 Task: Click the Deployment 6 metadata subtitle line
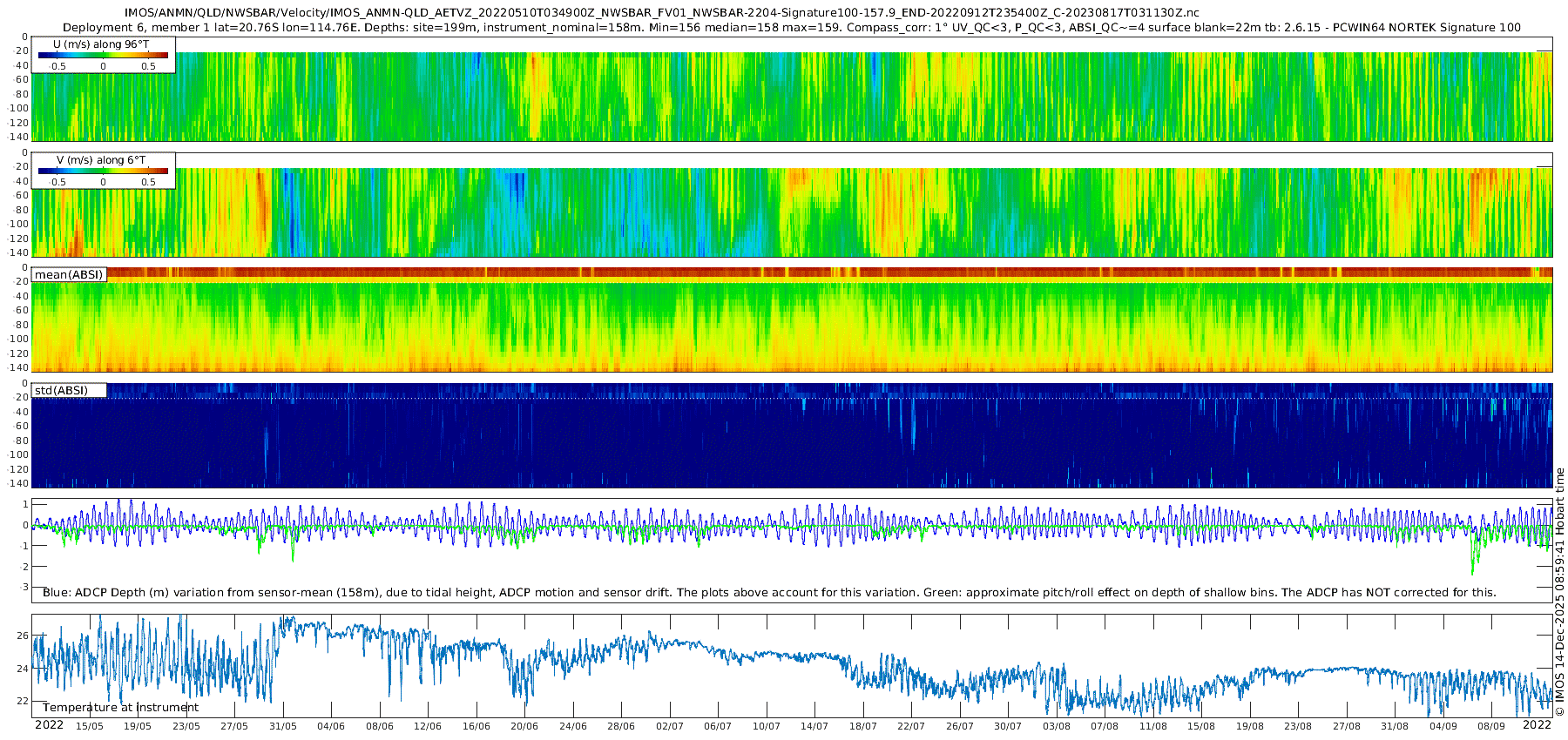pyautogui.click(x=791, y=27)
